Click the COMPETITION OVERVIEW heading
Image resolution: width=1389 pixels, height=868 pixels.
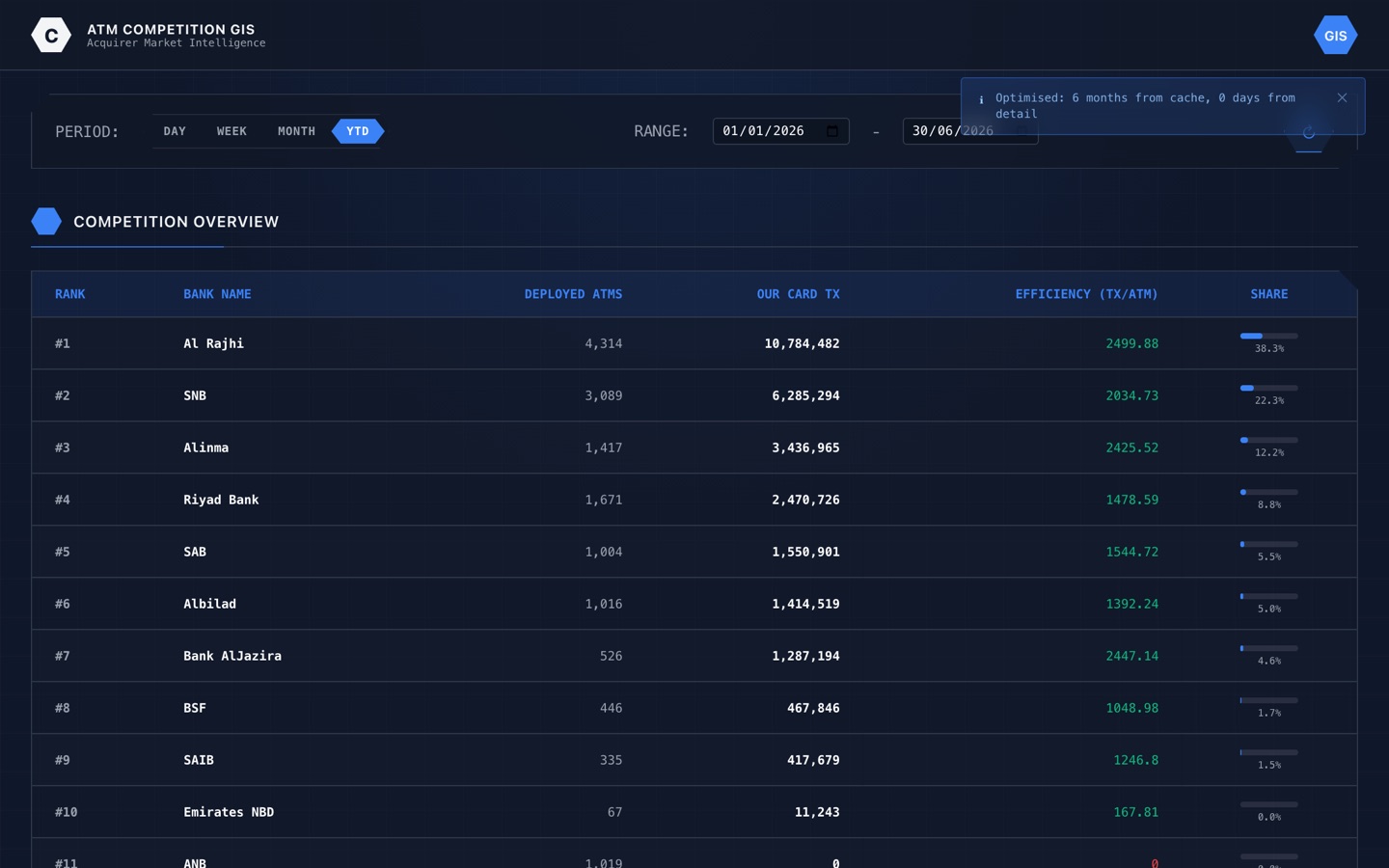click(x=177, y=222)
